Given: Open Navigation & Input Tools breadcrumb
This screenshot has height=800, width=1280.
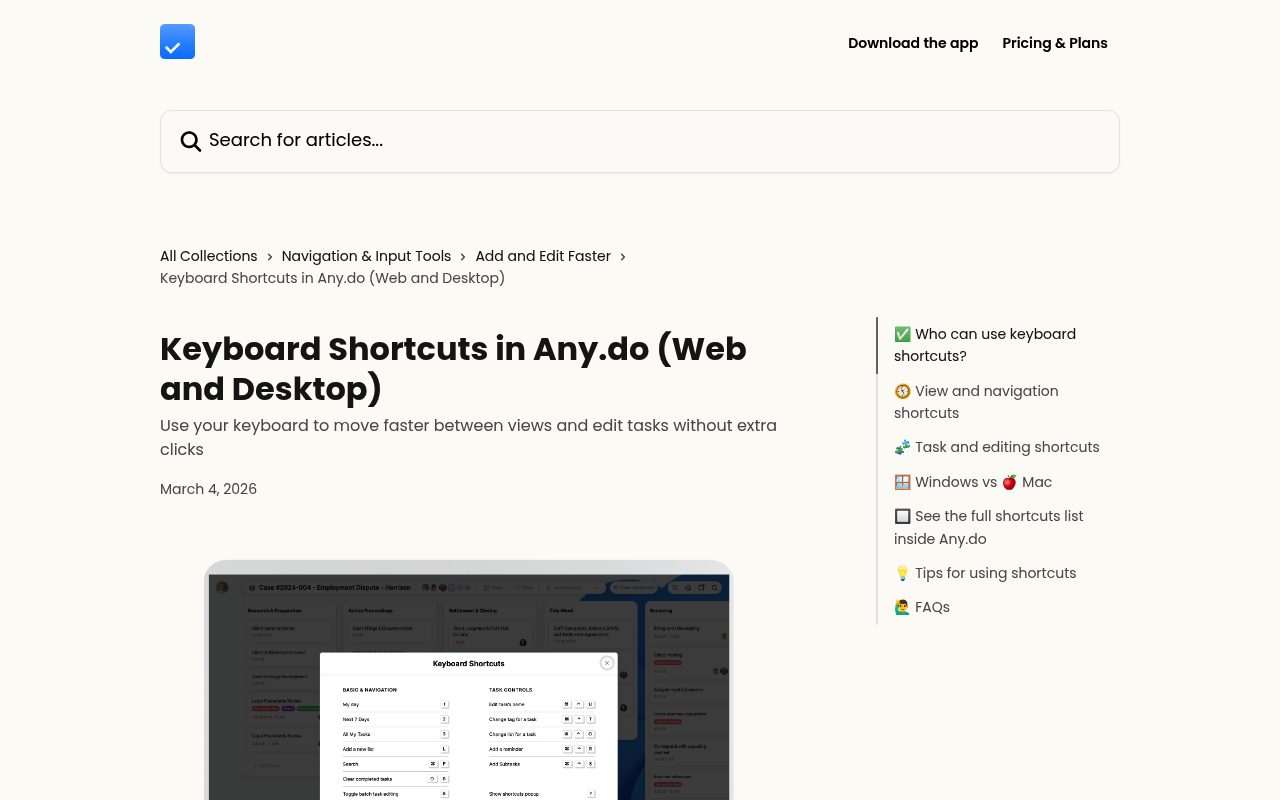Looking at the screenshot, I should coord(366,256).
